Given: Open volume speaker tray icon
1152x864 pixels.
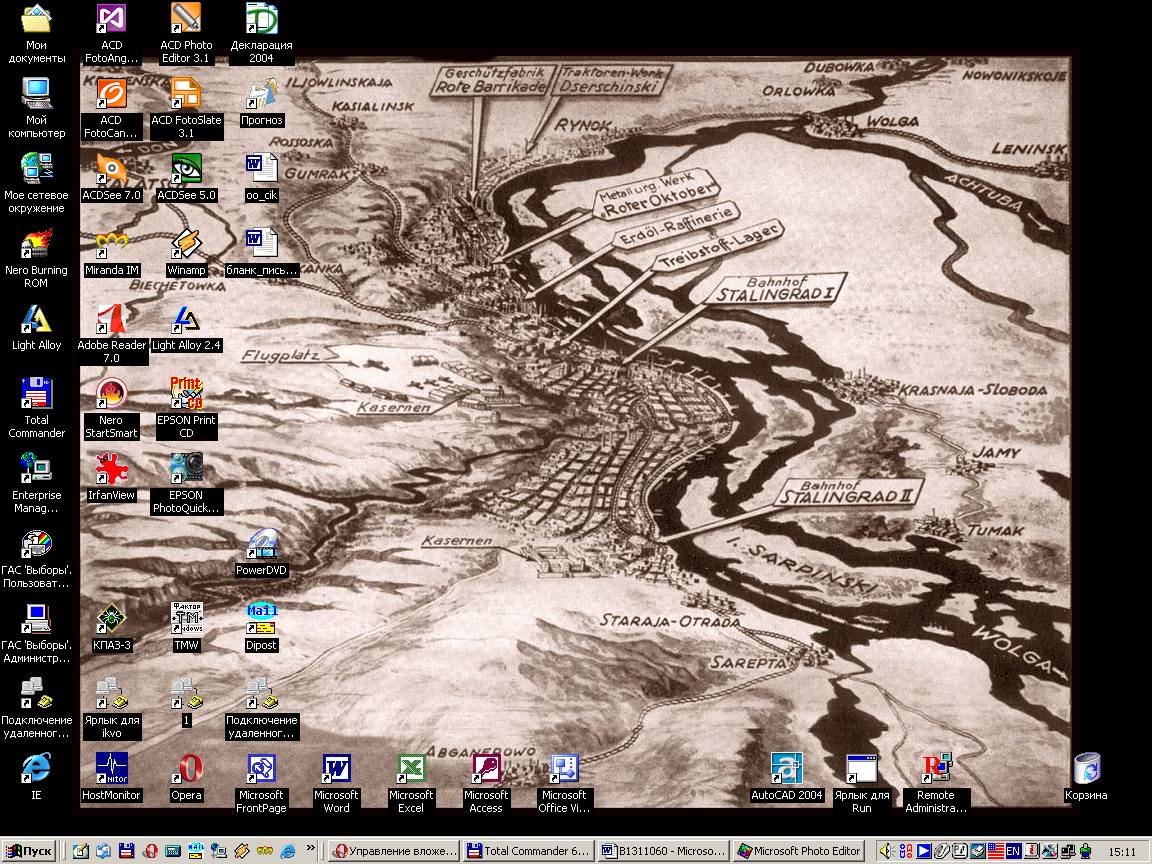Looking at the screenshot, I should point(885,852).
